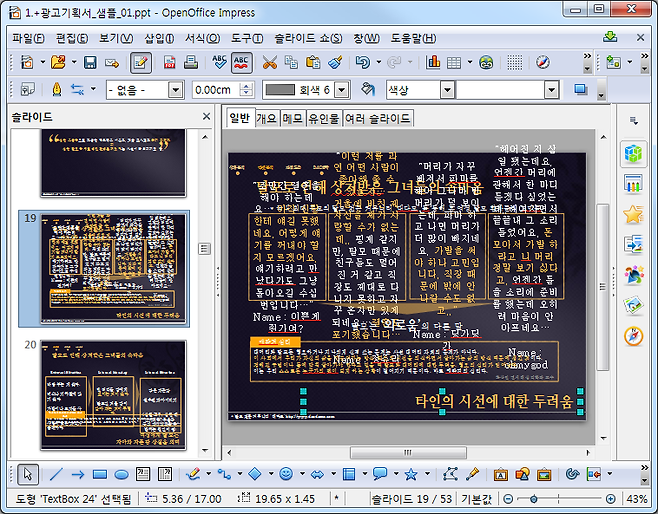Viewport: 658px width, 514px height.
Task: Open the line style '없음' dropdown
Action: pyautogui.click(x=175, y=90)
